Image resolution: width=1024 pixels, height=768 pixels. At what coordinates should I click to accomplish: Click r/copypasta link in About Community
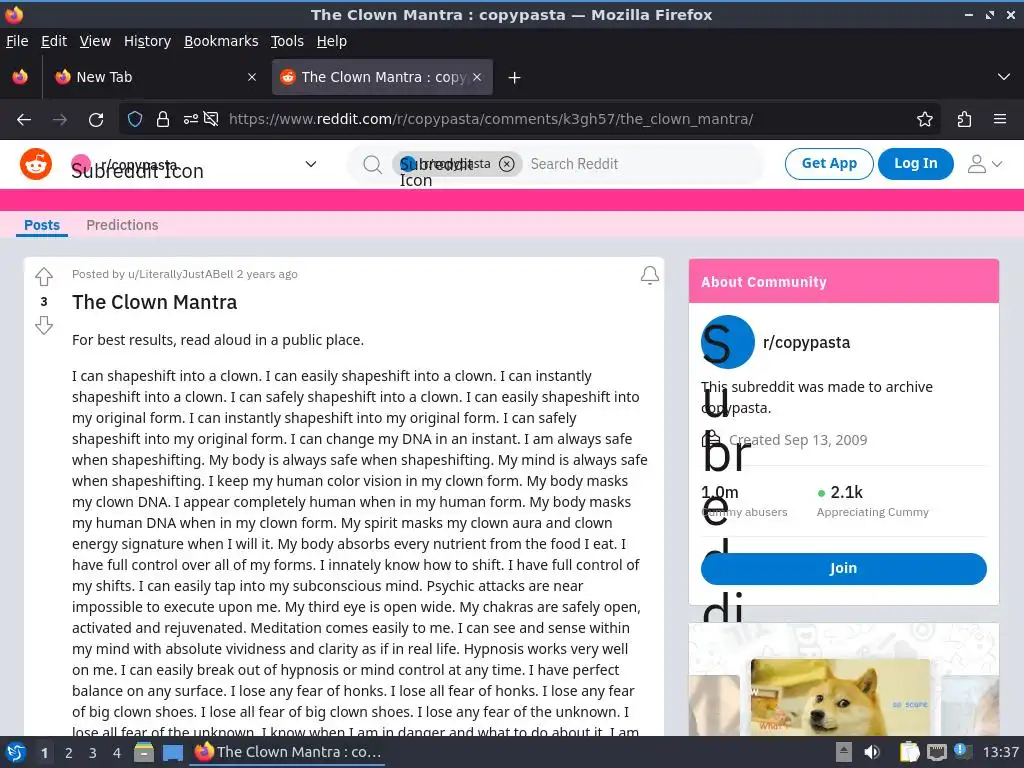806,342
